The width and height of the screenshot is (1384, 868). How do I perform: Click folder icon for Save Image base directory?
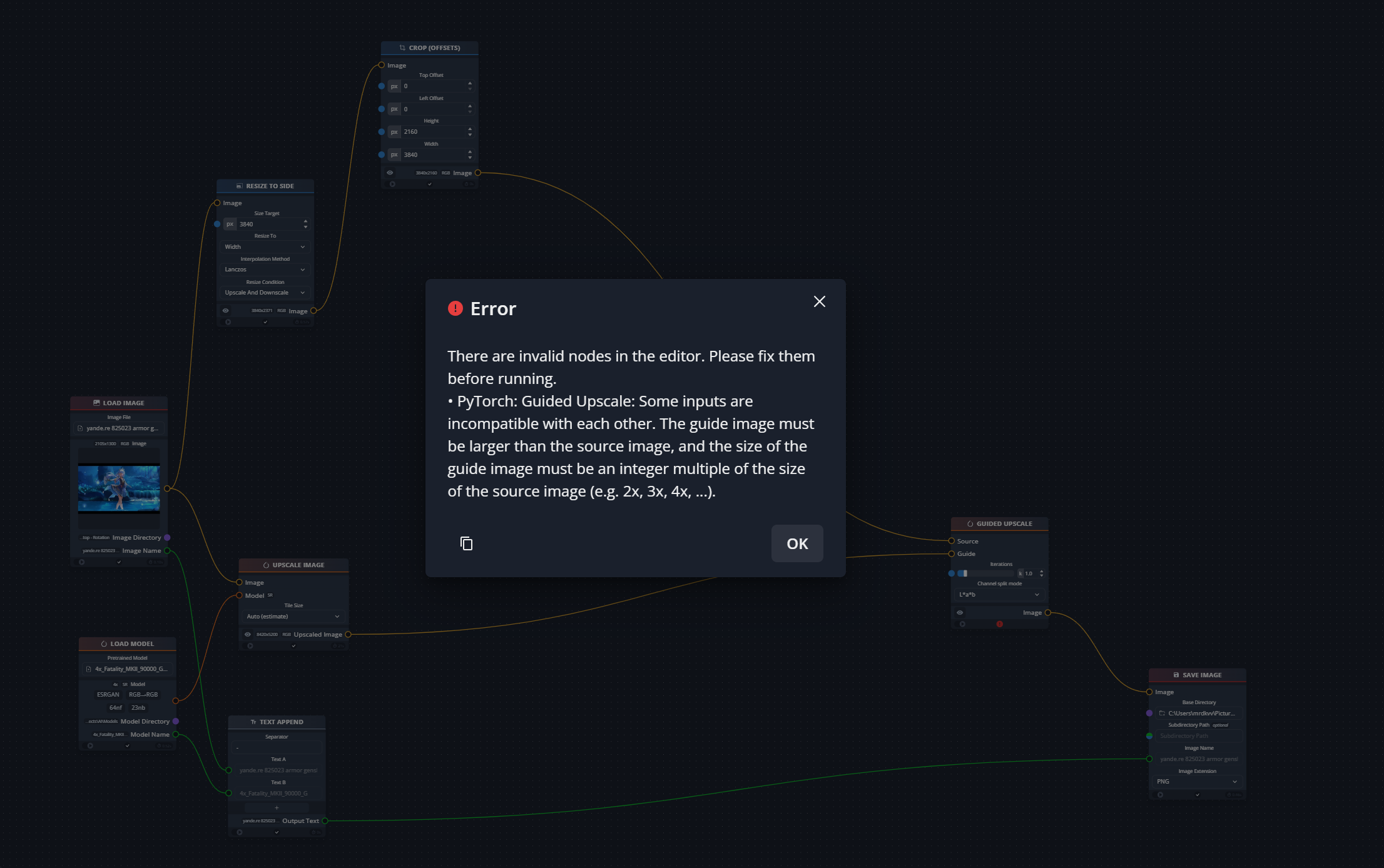coord(1162,713)
